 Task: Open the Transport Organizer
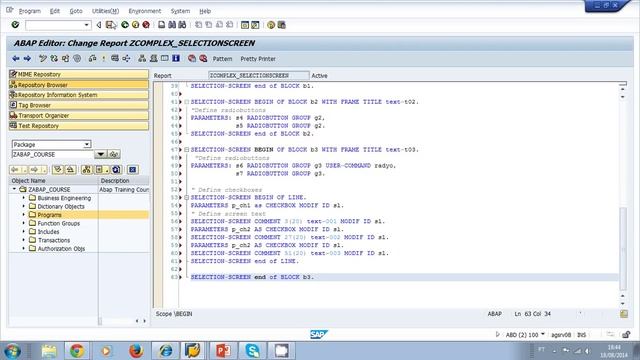(79, 116)
